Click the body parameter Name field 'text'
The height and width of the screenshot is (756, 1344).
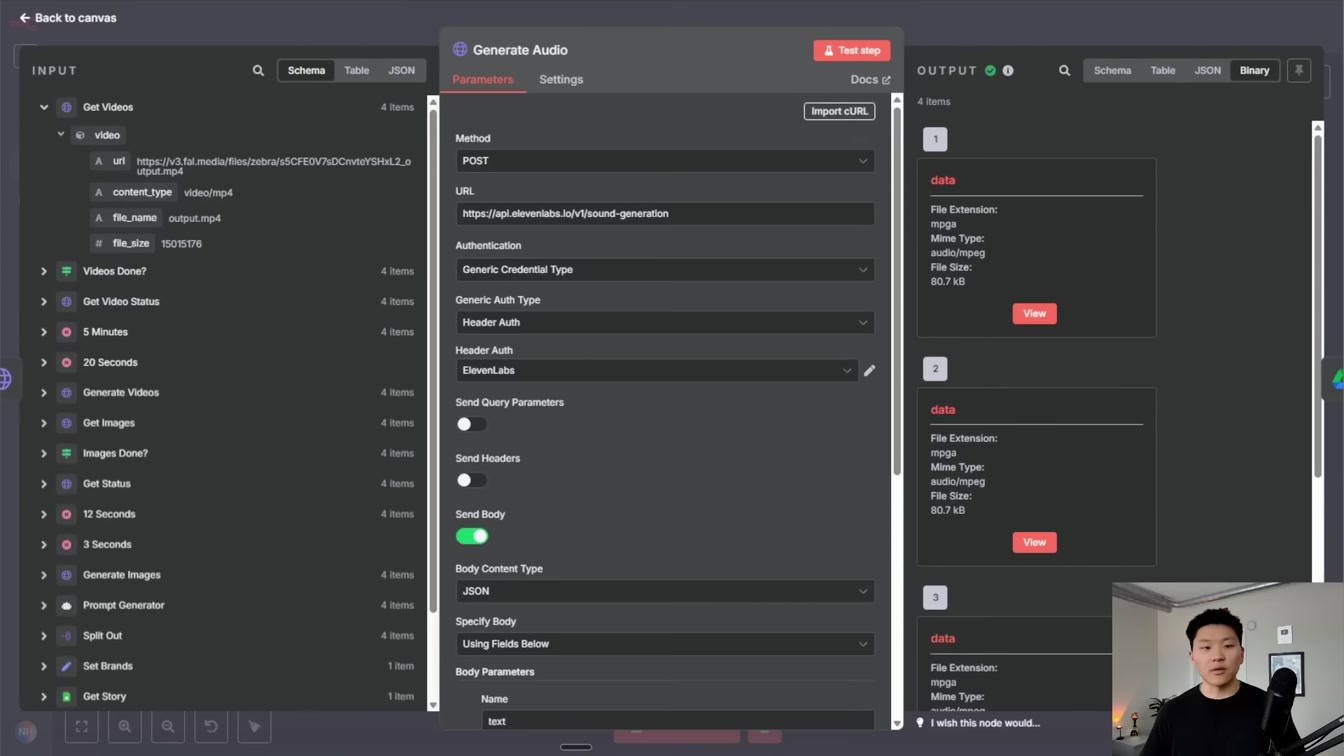[x=678, y=721]
